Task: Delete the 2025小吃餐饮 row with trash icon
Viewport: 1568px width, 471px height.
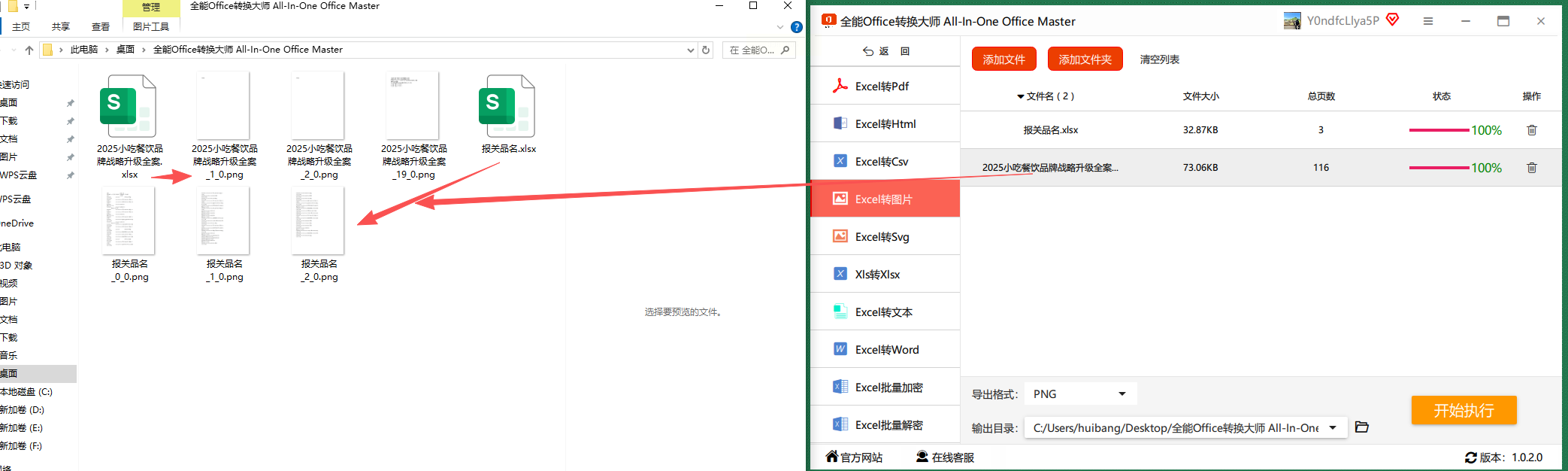Action: pos(1531,168)
